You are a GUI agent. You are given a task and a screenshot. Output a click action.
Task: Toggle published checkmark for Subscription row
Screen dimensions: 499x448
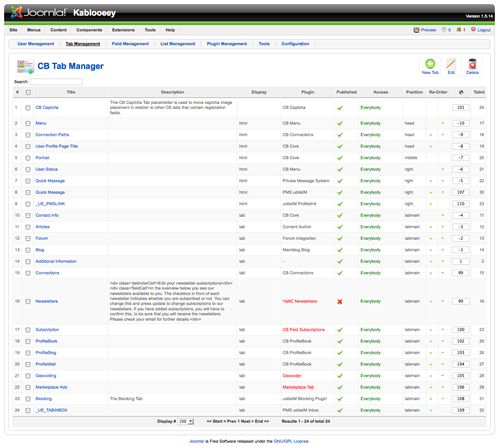pos(340,330)
